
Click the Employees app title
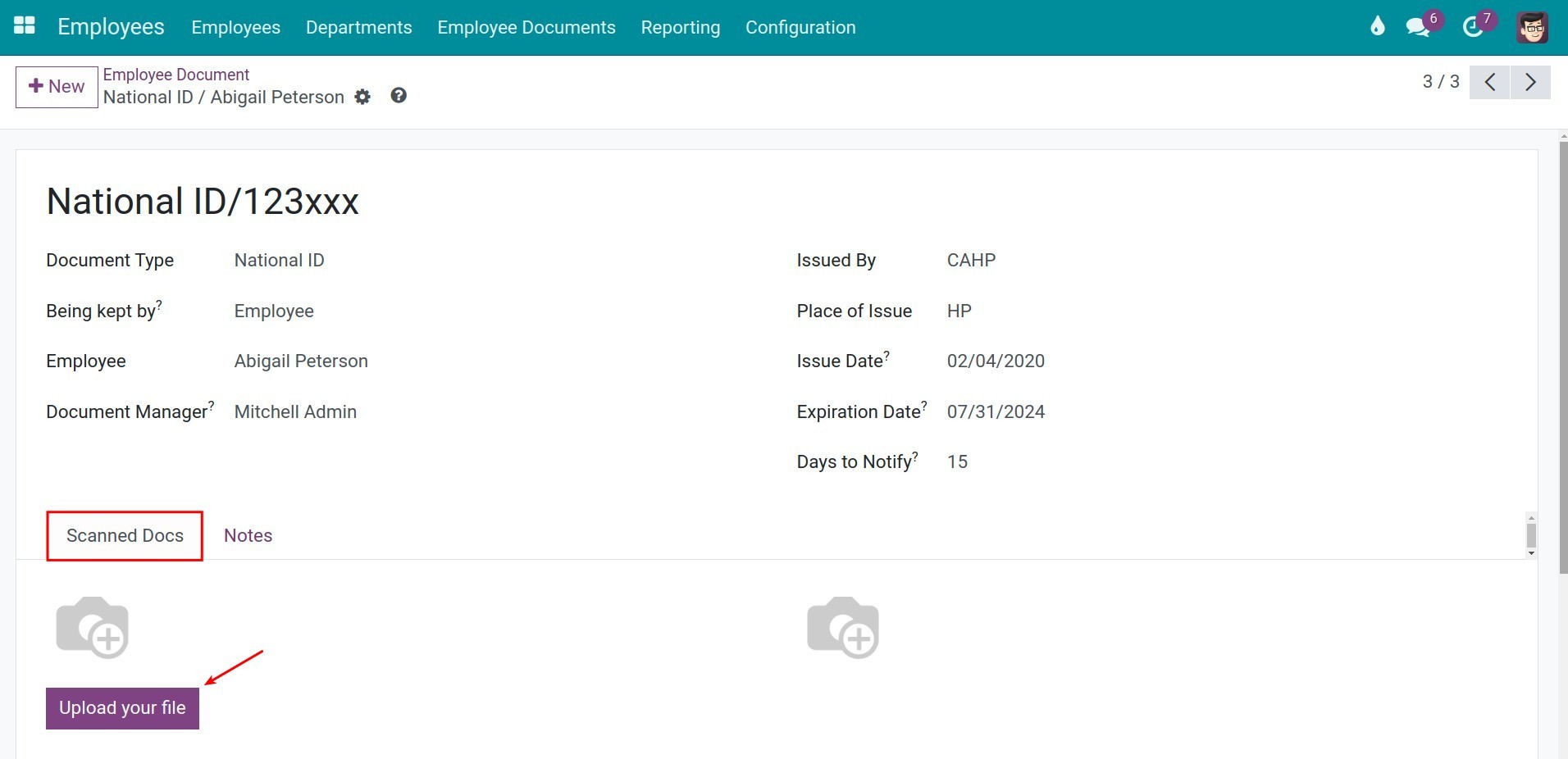click(x=111, y=26)
